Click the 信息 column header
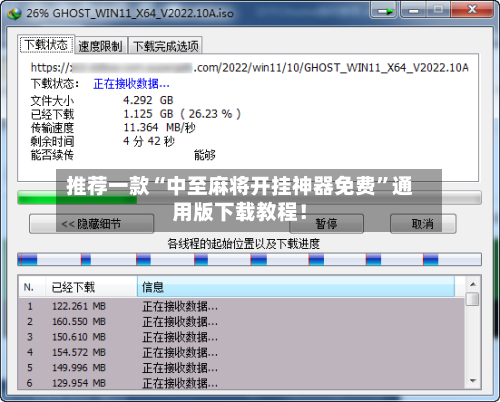Screen dimensions: 500x402 pos(296,286)
